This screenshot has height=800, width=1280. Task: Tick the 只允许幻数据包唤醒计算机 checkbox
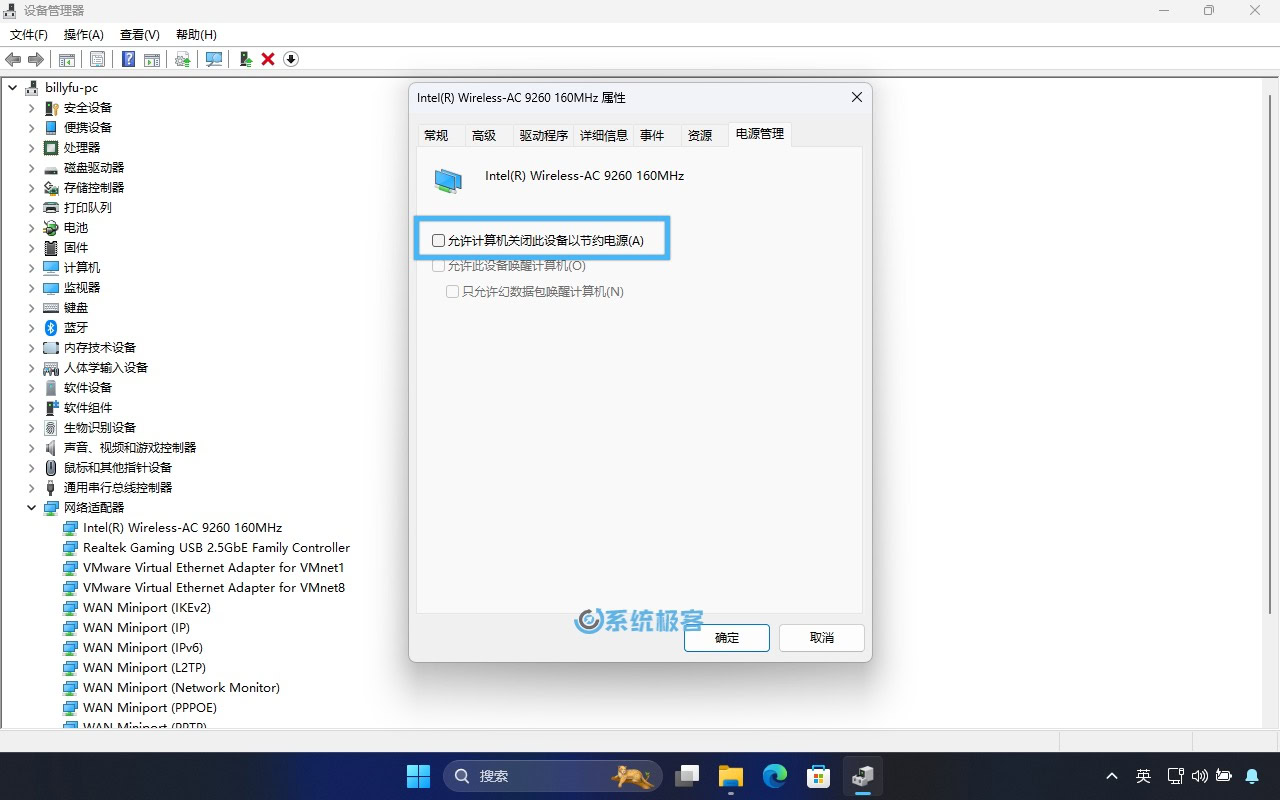[452, 292]
